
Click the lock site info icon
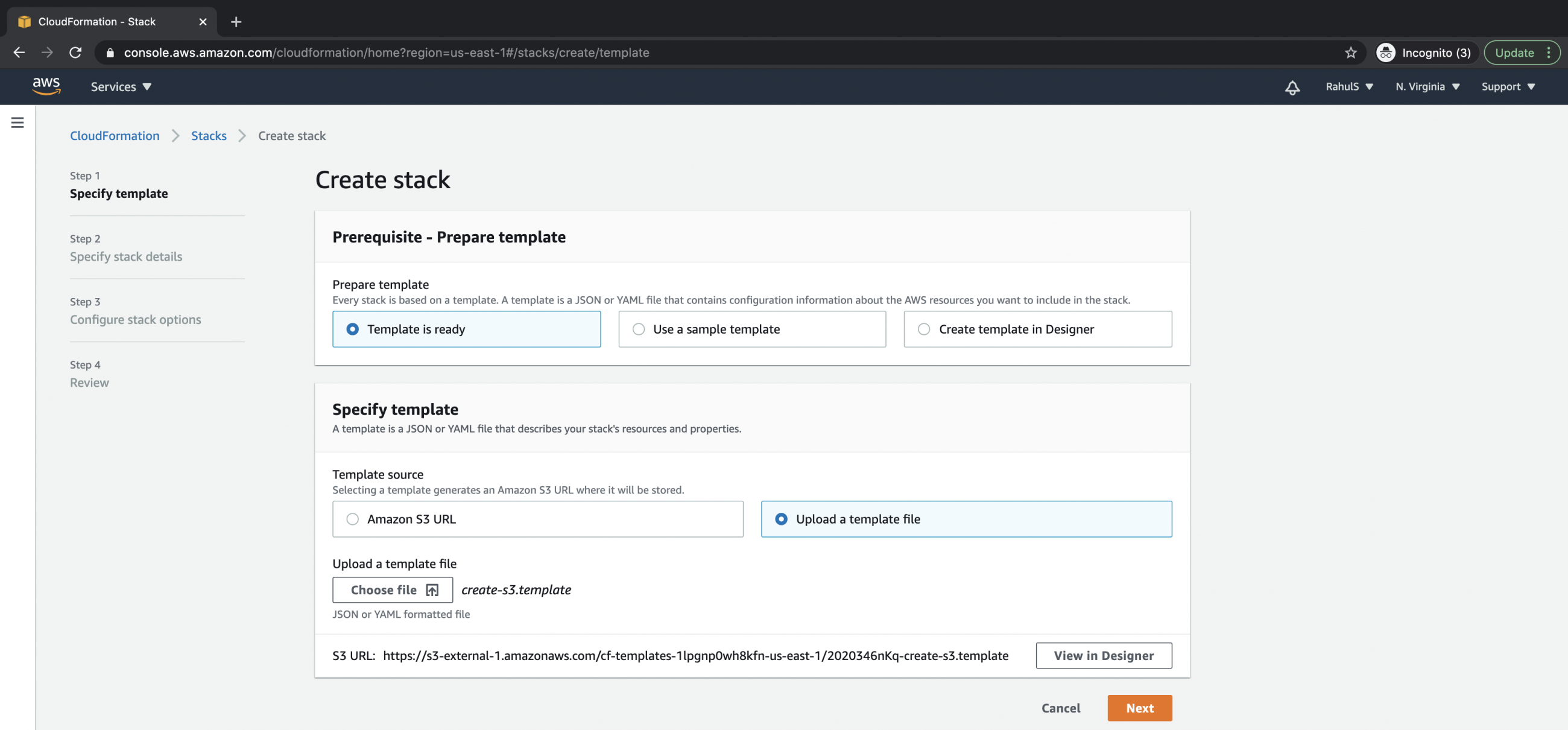pos(110,52)
